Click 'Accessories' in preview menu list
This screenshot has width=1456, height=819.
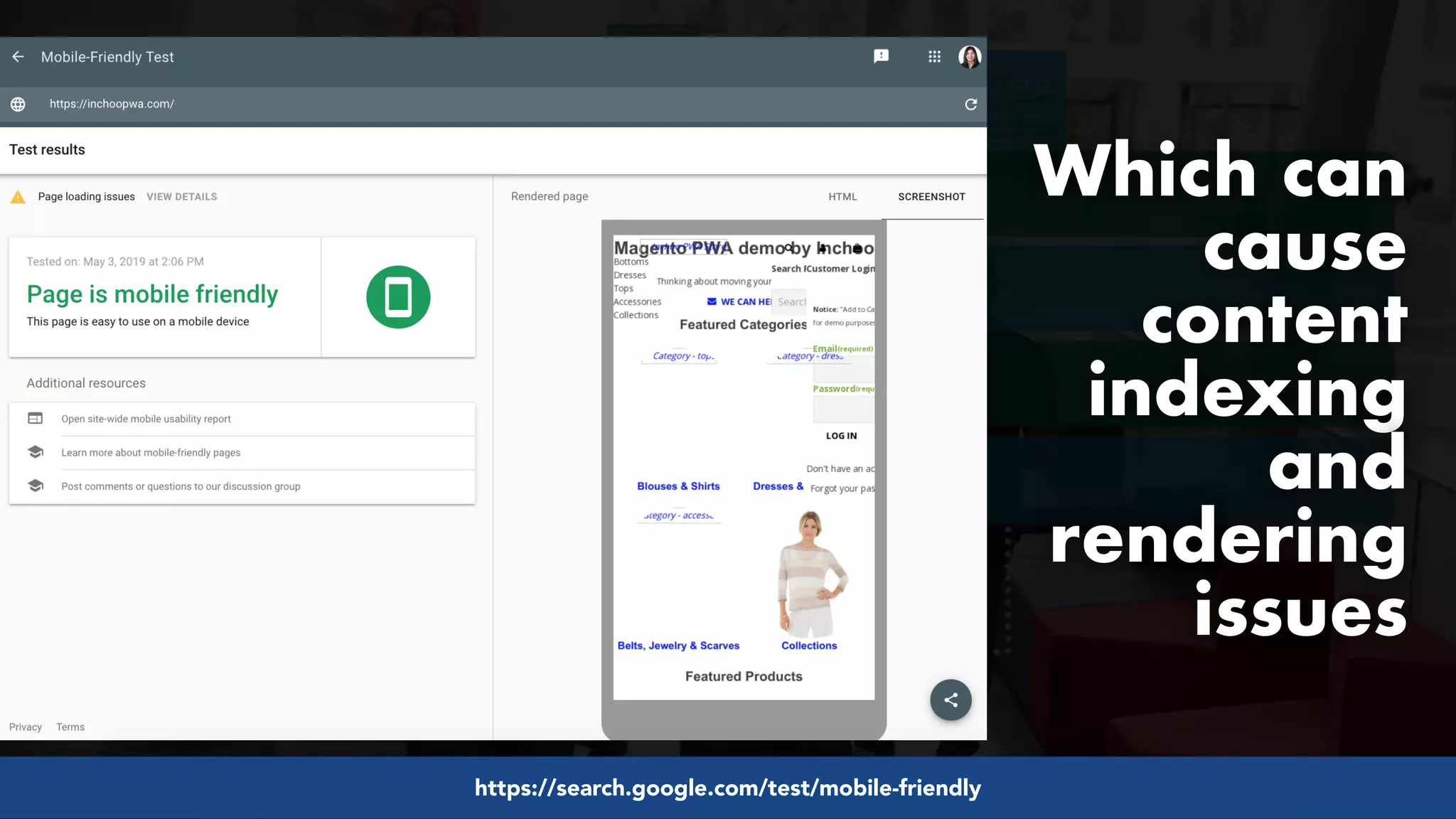coord(637,302)
